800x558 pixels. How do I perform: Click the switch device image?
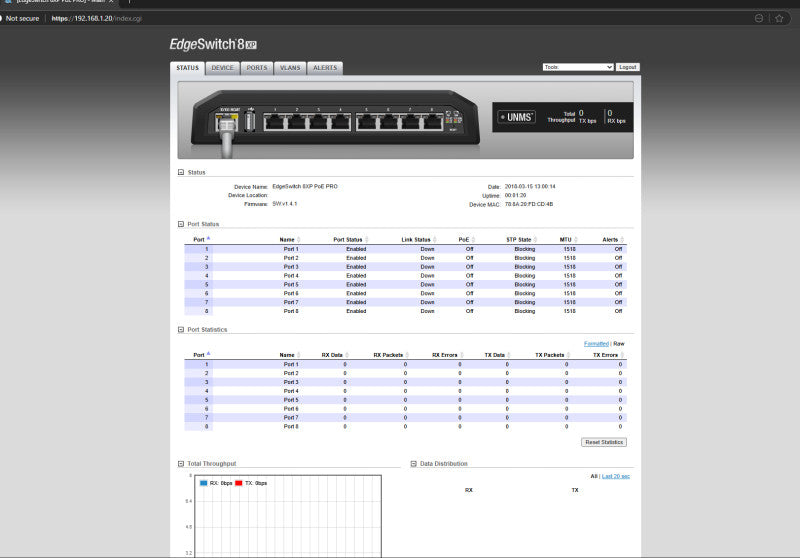[335, 120]
